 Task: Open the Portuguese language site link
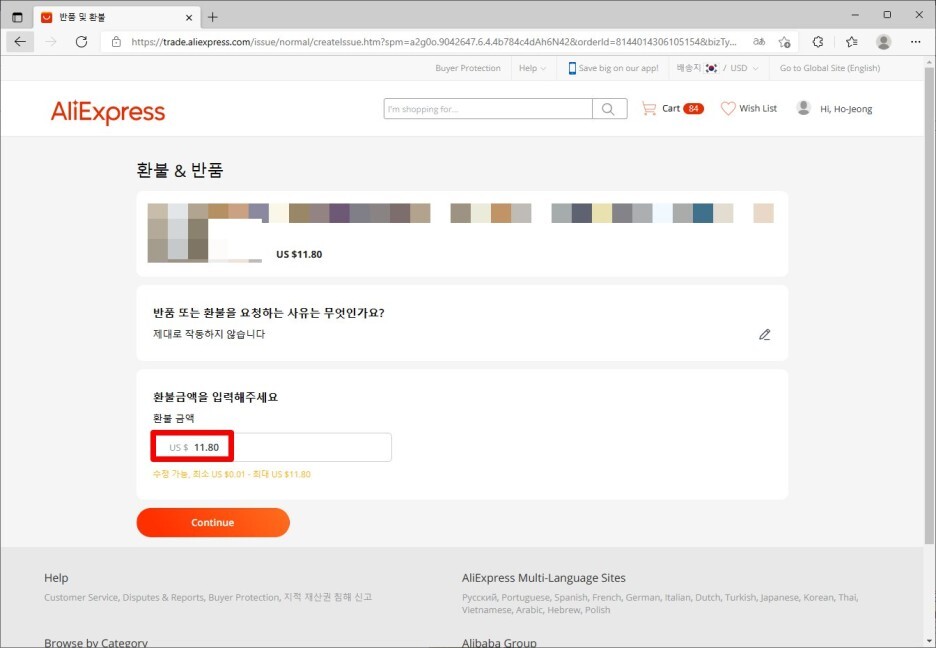coord(525,597)
